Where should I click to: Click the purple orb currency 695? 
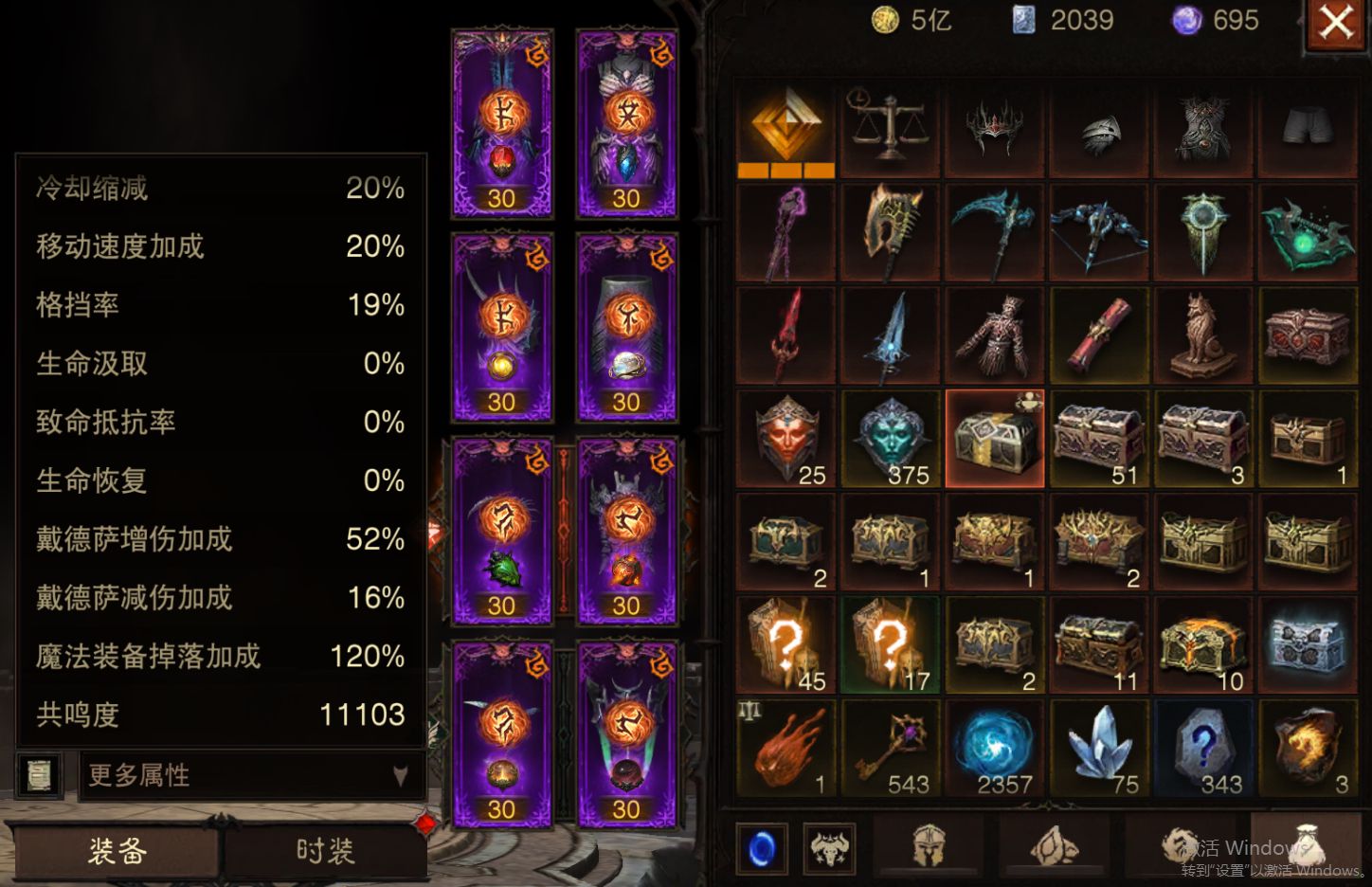pyautogui.click(x=1217, y=20)
